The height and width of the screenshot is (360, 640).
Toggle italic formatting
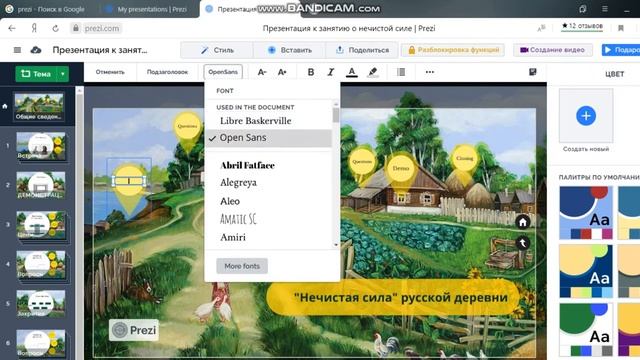[x=331, y=72]
